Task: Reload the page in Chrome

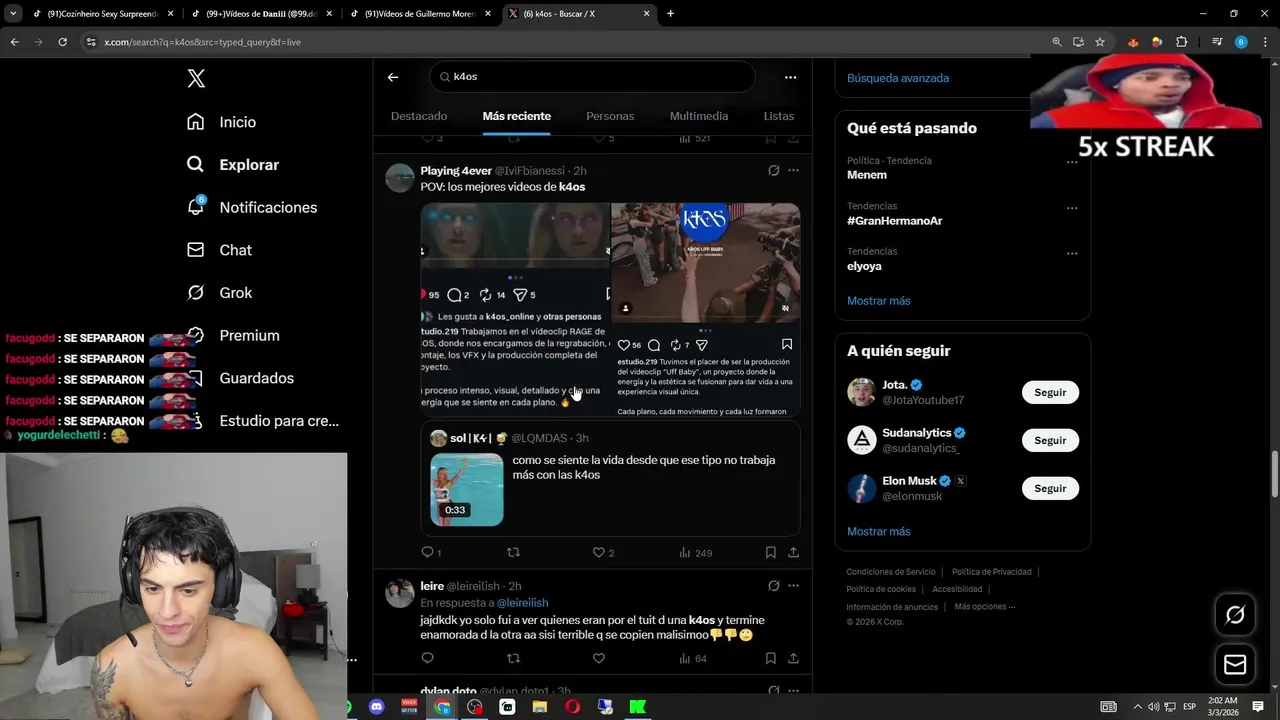Action: point(62,42)
